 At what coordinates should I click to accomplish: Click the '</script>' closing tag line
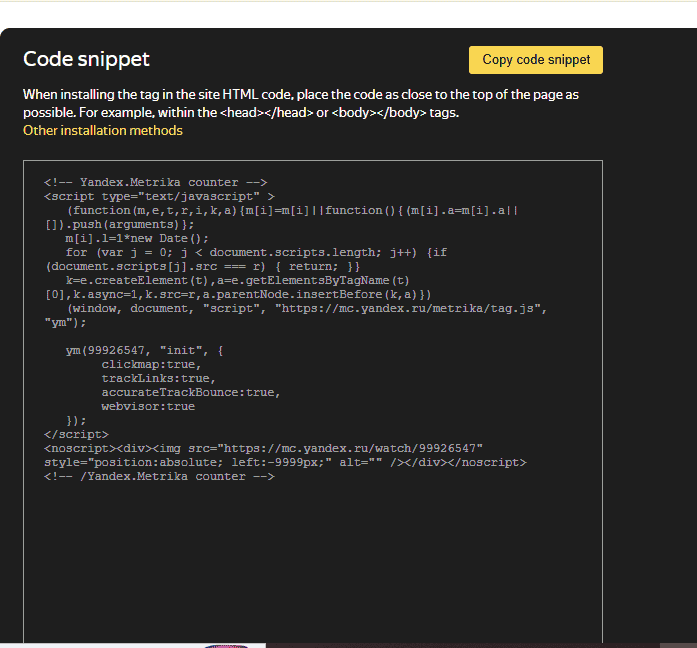(76, 435)
